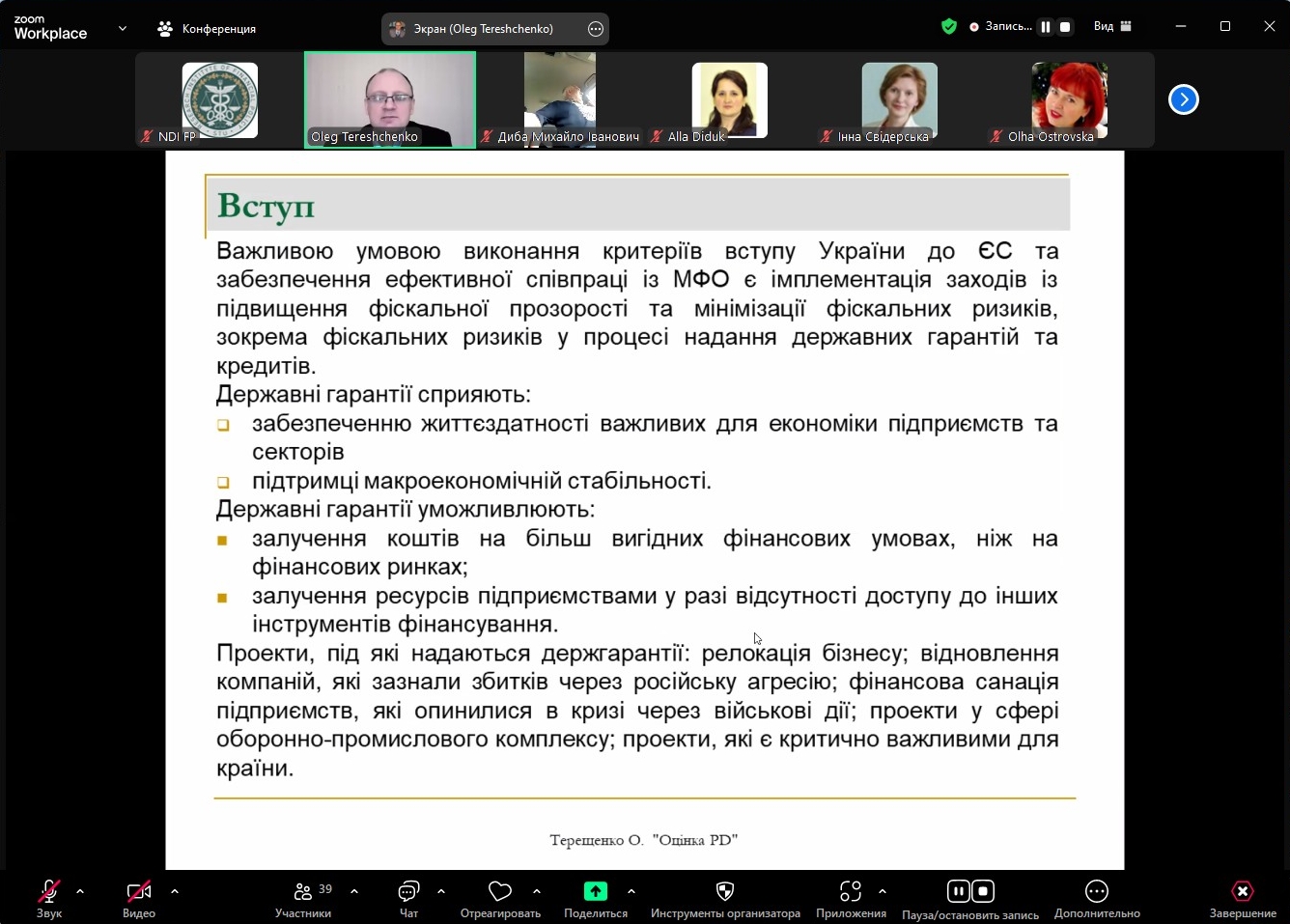Pause recording in the bottom toolbar
The height and width of the screenshot is (924, 1290).
(958, 891)
